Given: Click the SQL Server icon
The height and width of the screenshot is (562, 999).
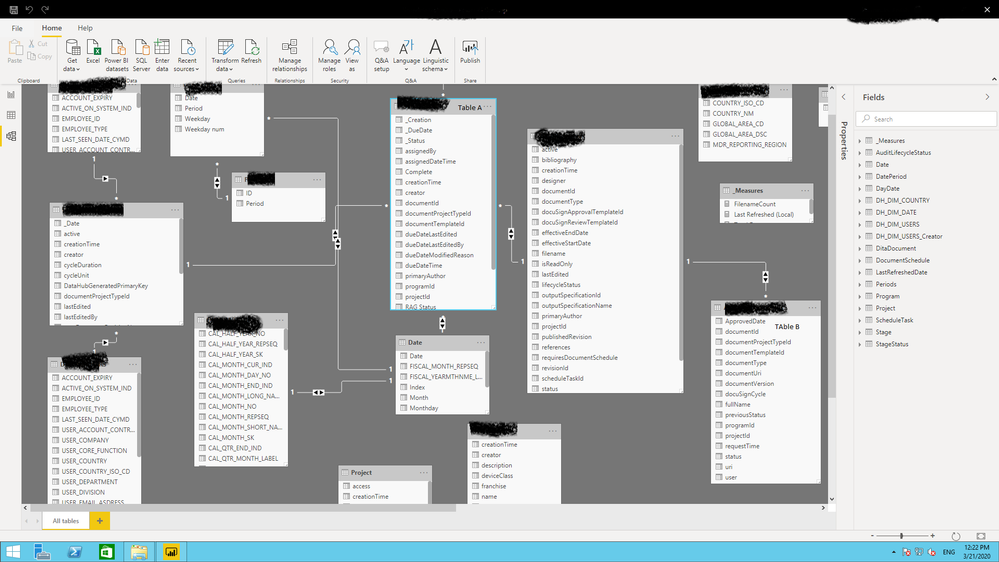Looking at the screenshot, I should [x=141, y=55].
